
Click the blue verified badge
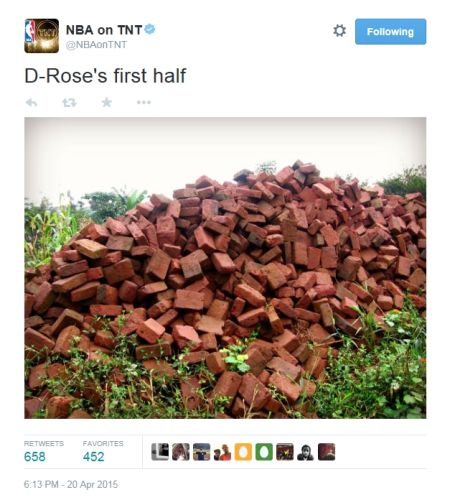150,29
